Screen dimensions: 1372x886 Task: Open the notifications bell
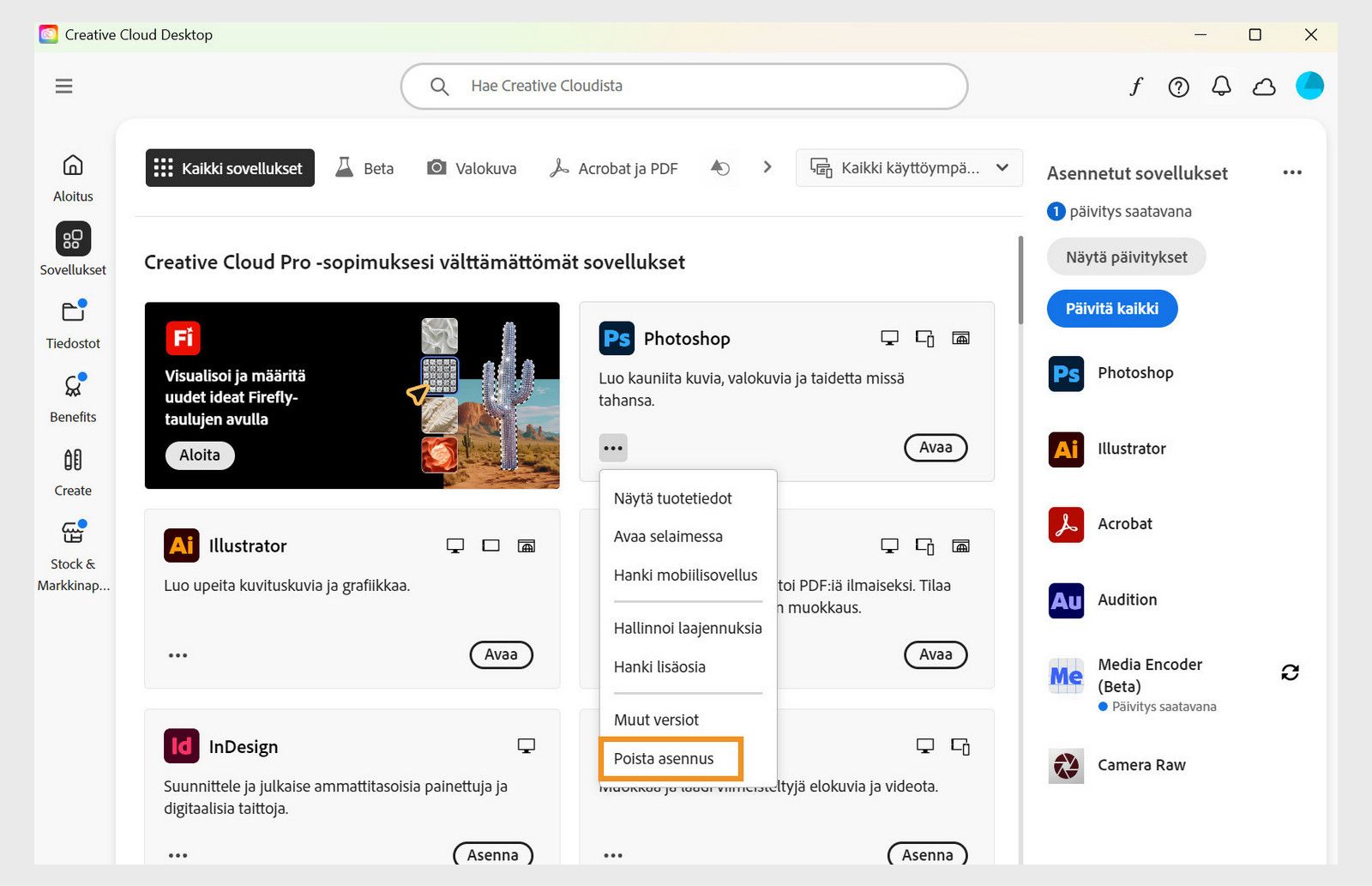(1221, 86)
